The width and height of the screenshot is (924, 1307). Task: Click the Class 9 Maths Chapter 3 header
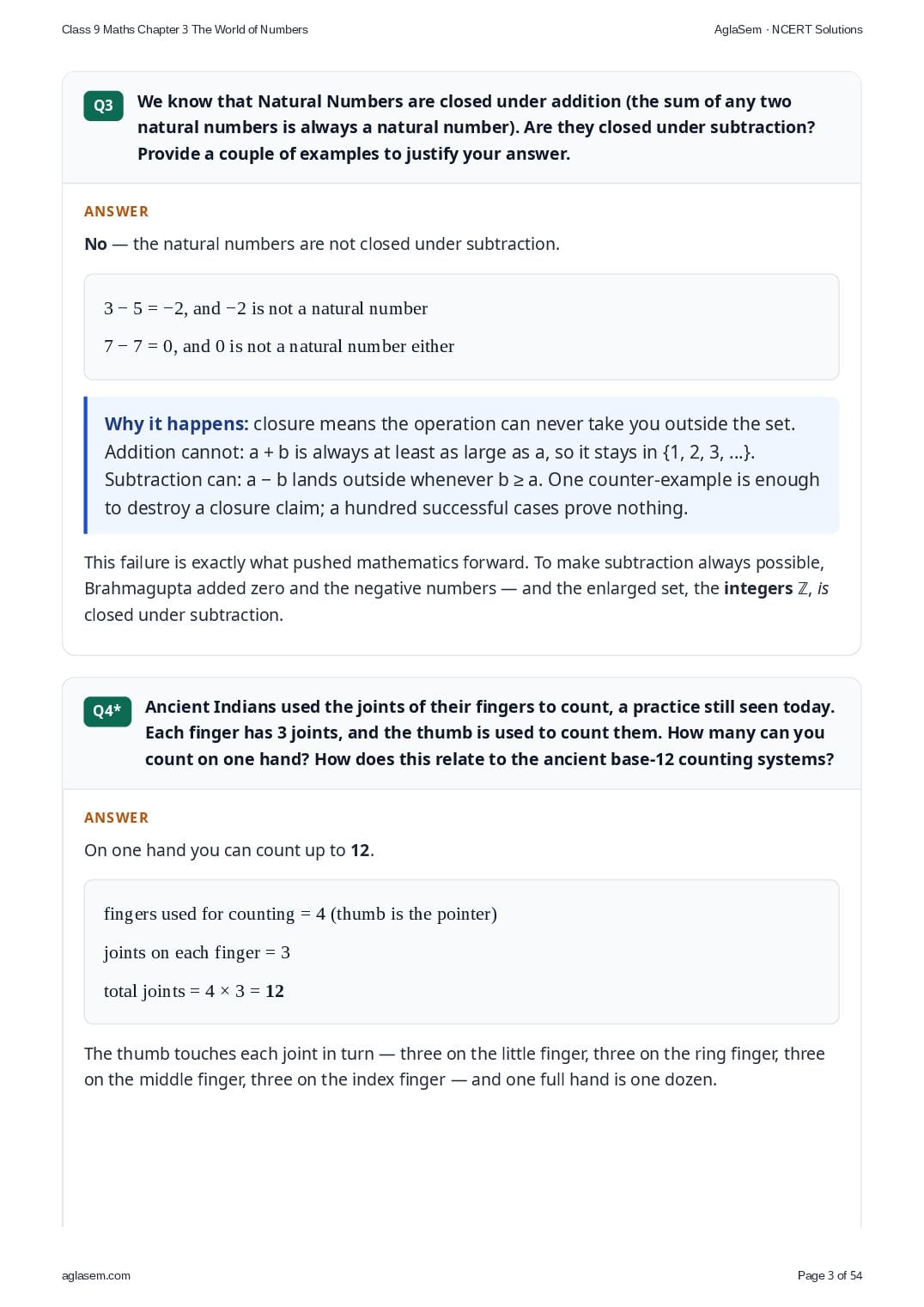tap(185, 29)
